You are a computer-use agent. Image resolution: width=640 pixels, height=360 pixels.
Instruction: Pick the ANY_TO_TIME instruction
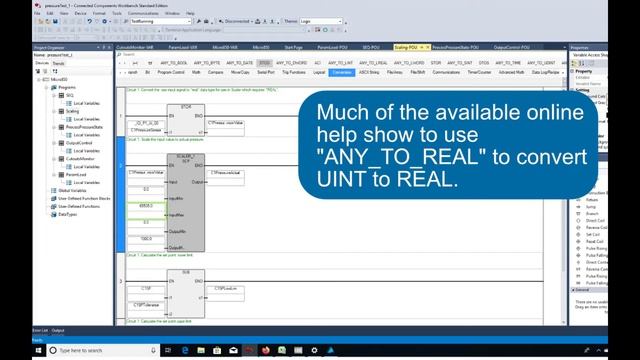508,63
